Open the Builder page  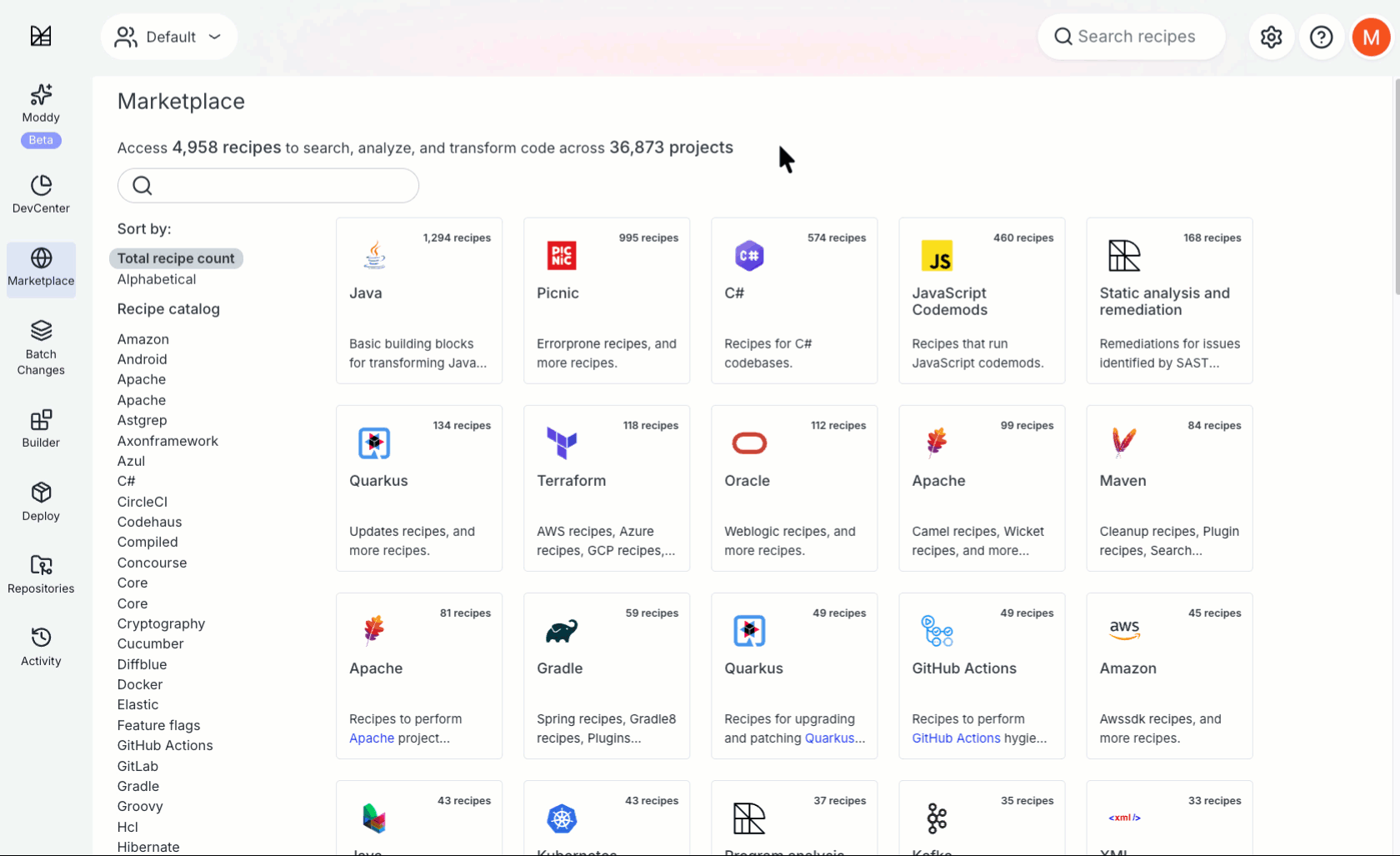41,428
